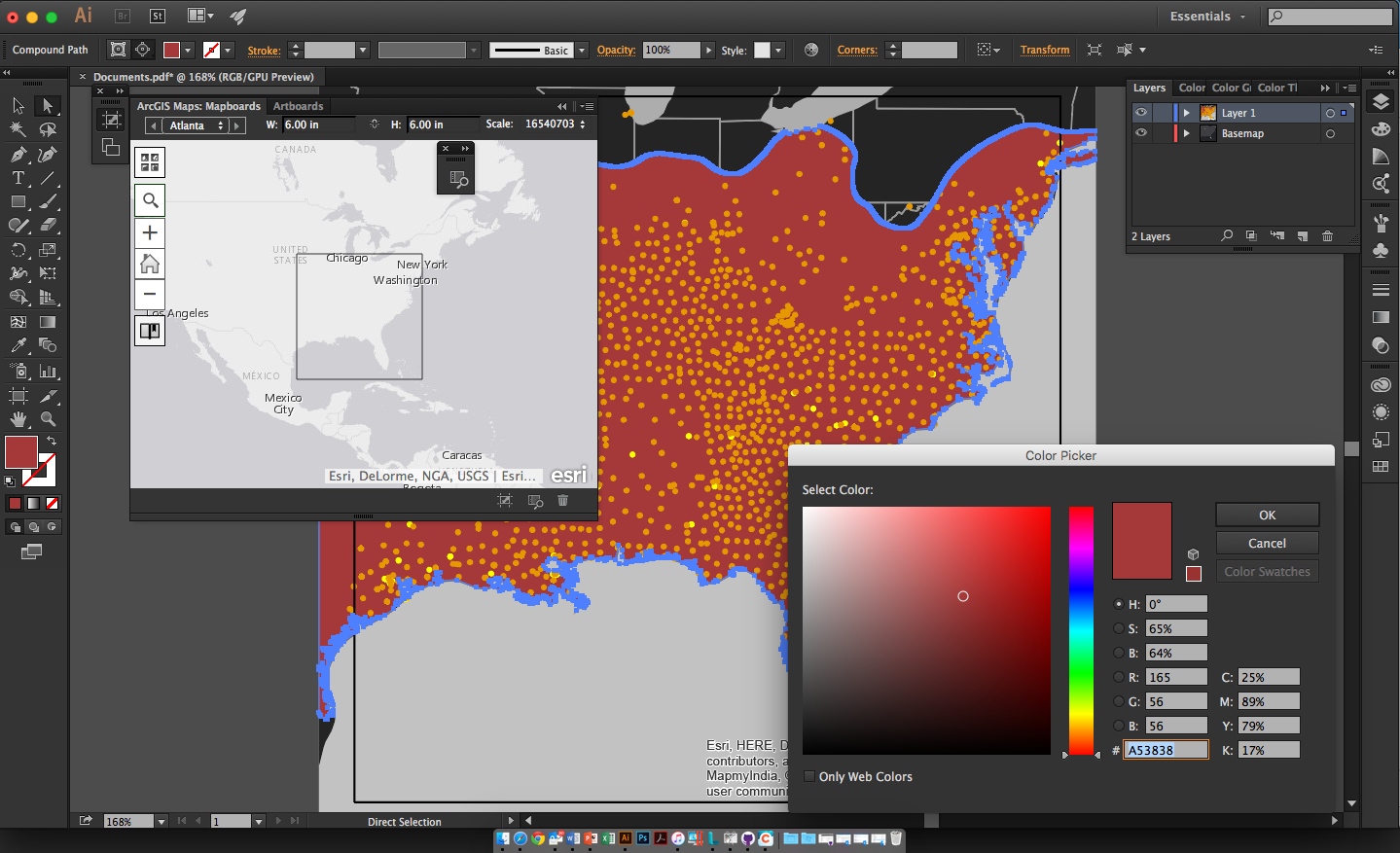Click the map home extent button
The image size is (1400, 853).
tap(150, 264)
